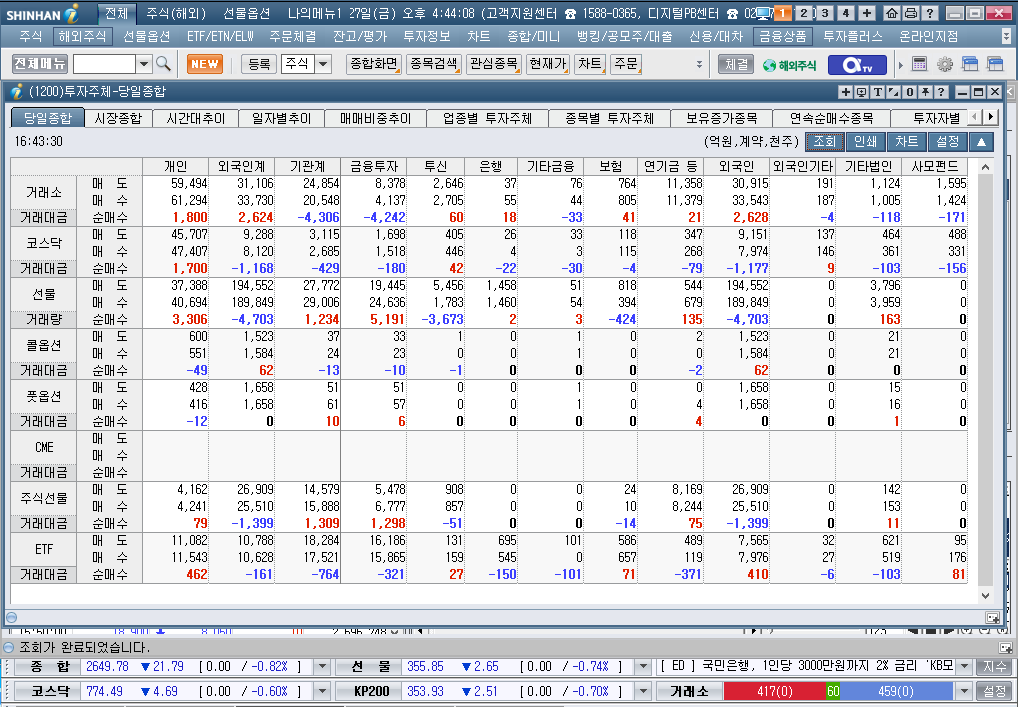The width and height of the screenshot is (1018, 707).
Task: Click the 체결 button
Action: pos(736,64)
